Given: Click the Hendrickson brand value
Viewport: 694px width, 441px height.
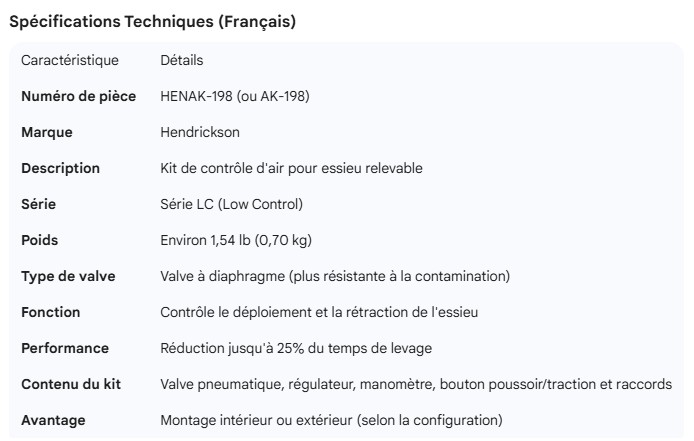Looking at the screenshot, I should 200,133.
